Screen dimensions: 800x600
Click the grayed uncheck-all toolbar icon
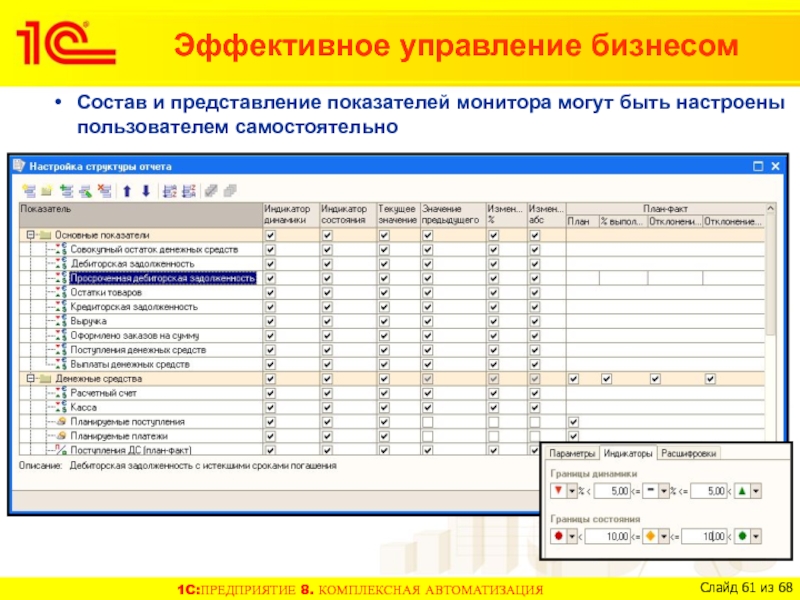coord(230,191)
